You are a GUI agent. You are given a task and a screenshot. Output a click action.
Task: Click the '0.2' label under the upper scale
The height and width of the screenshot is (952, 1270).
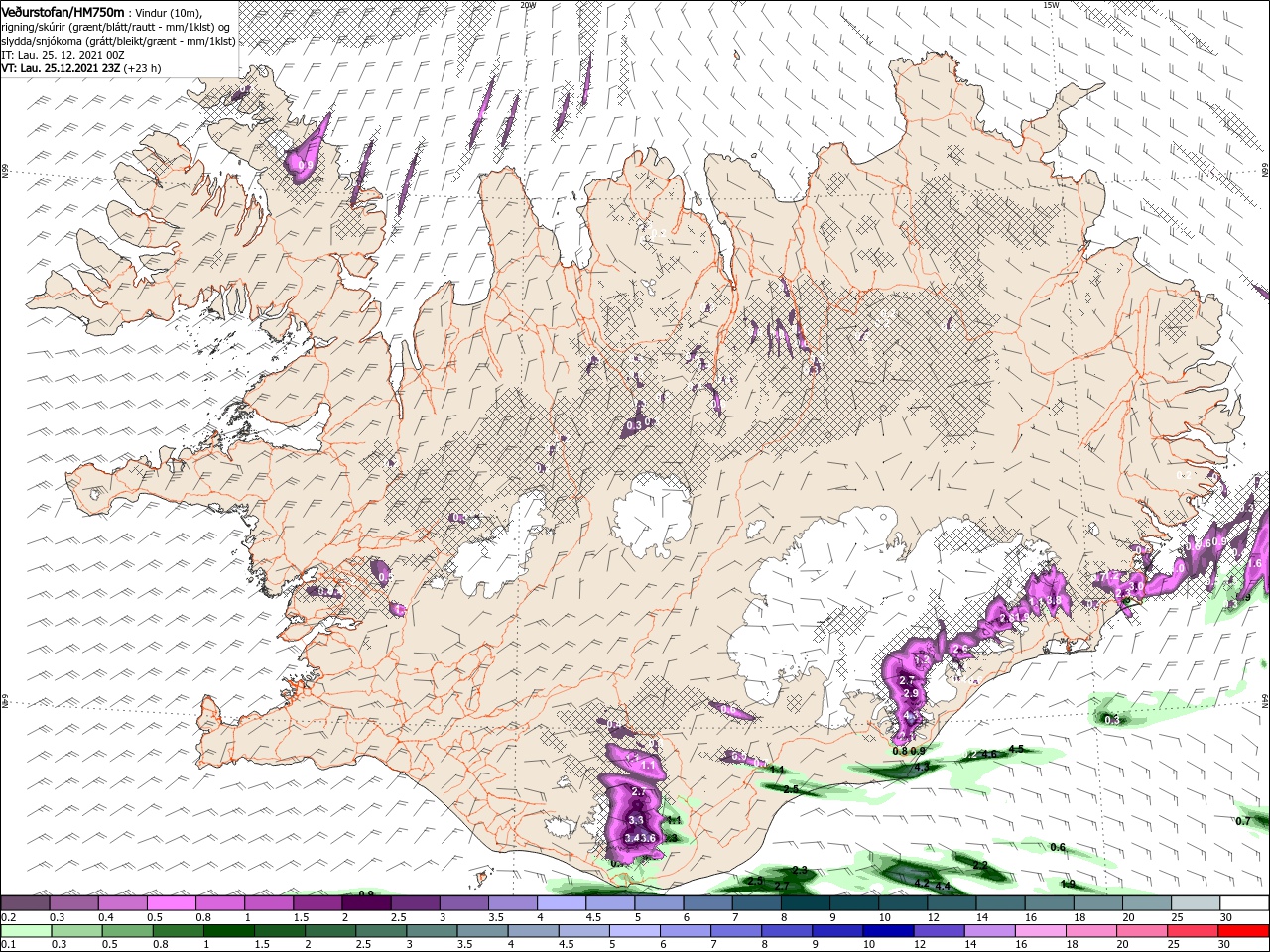(x=7, y=917)
